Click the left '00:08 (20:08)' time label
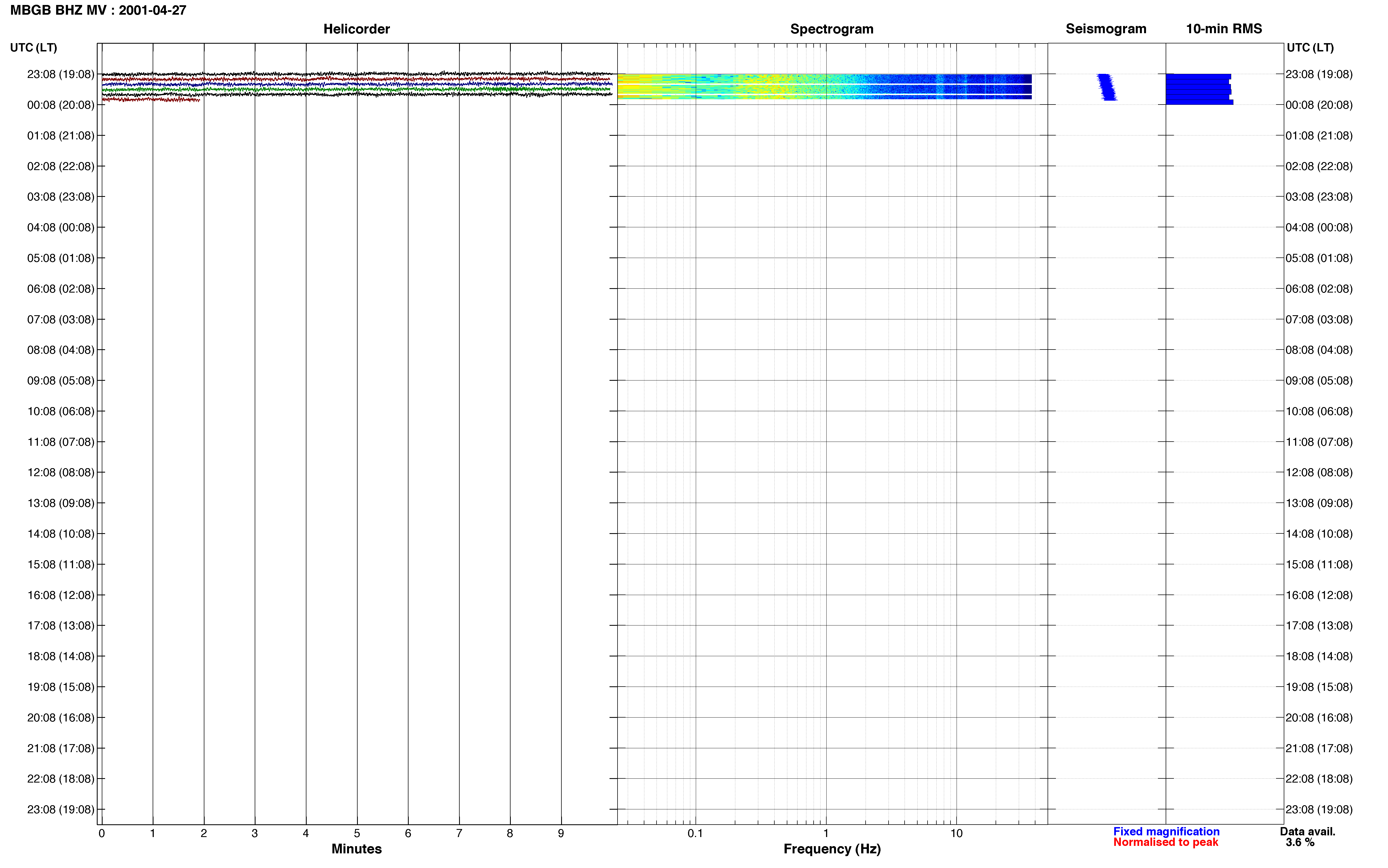Viewport: 1388px width, 868px height. click(60, 105)
